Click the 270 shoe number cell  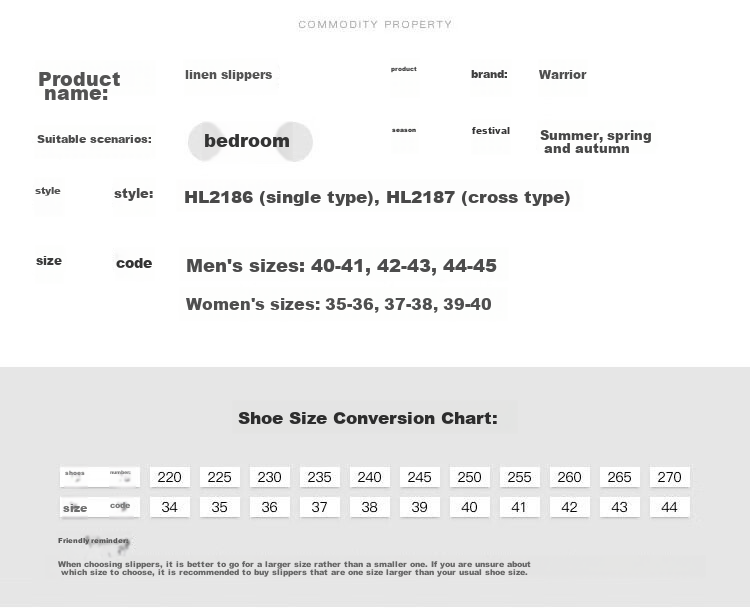(x=670, y=477)
